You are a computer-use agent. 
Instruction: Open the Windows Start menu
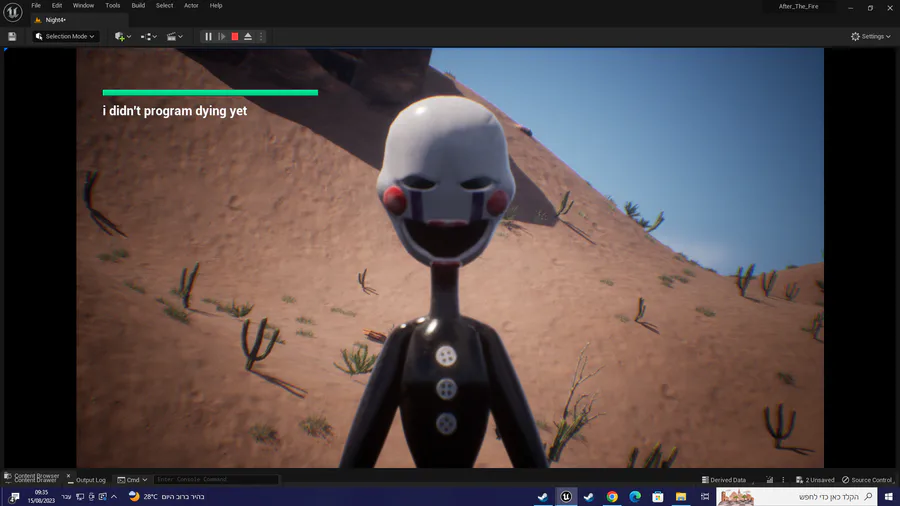[x=889, y=497]
